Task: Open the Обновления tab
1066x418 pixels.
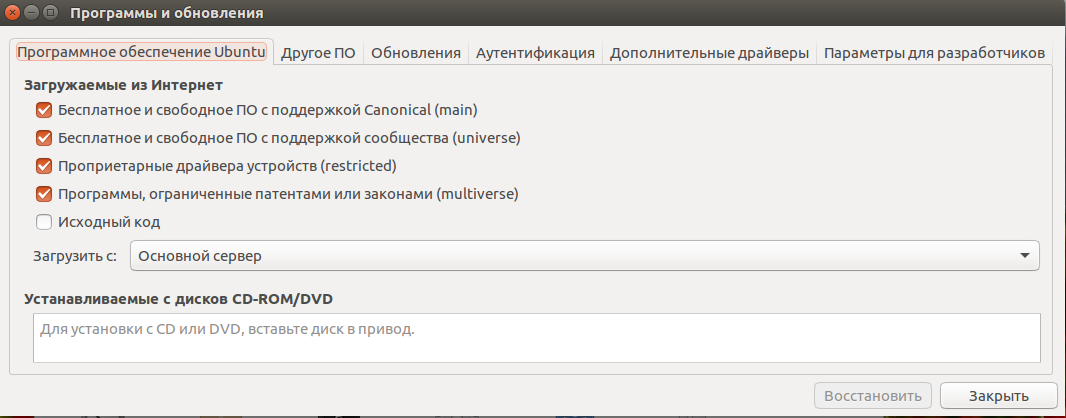Action: coord(415,53)
